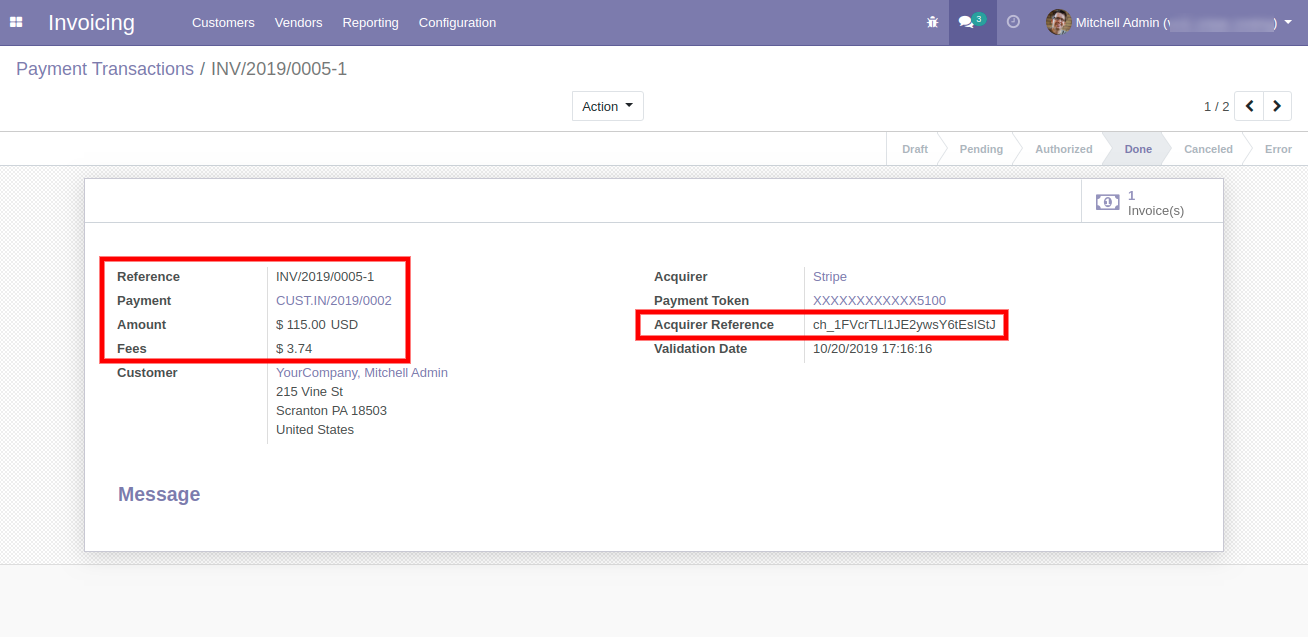Go to the previous record arrow
The width and height of the screenshot is (1308, 637).
point(1249,106)
